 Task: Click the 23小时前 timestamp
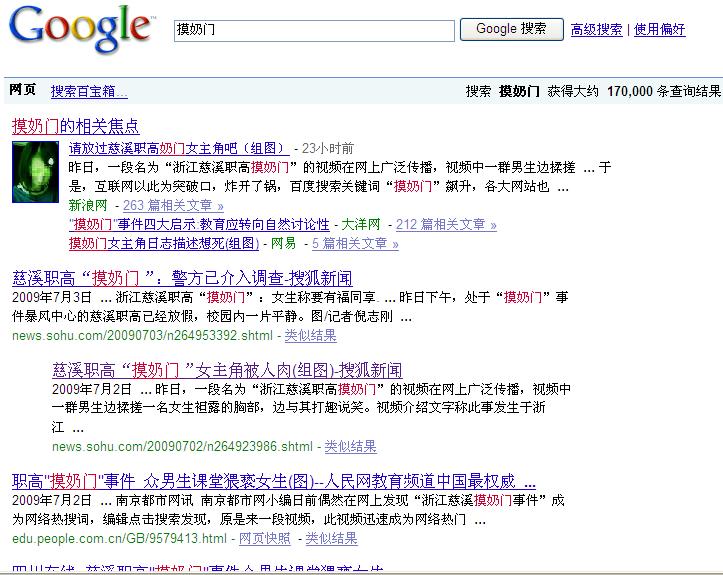click(x=328, y=148)
